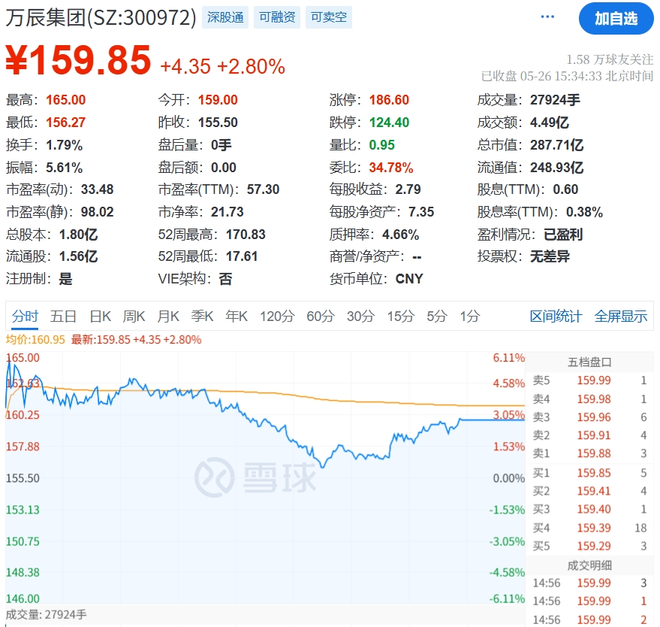Select the 1分 interval tab
660x627 pixels.
click(x=469, y=316)
